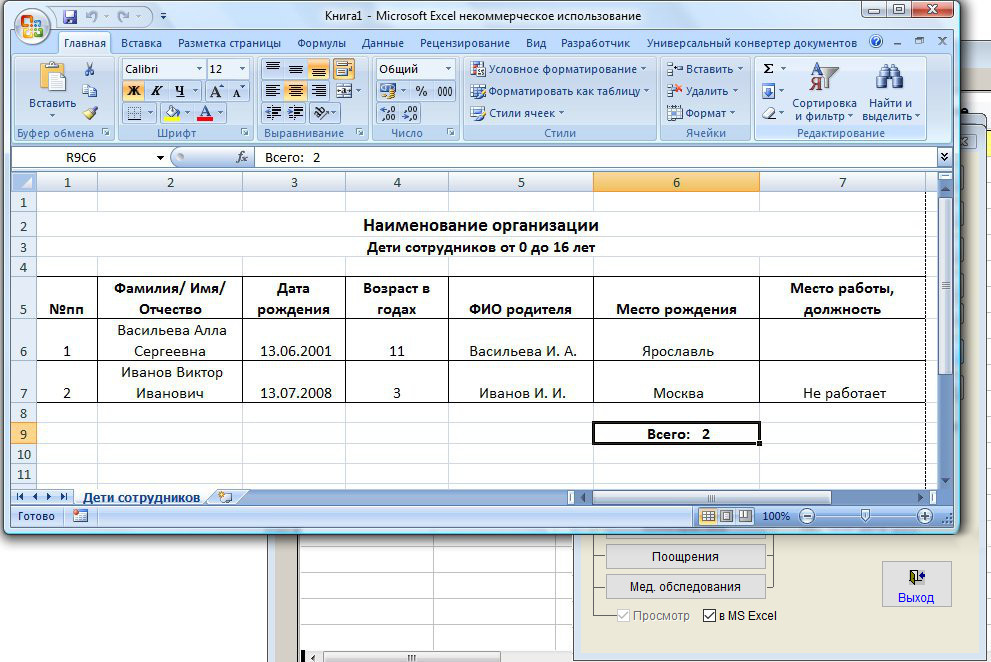Viewport: 991px width, 662px height.
Task: Toggle the 'в MS Excel' checkbox
Action: (710, 616)
